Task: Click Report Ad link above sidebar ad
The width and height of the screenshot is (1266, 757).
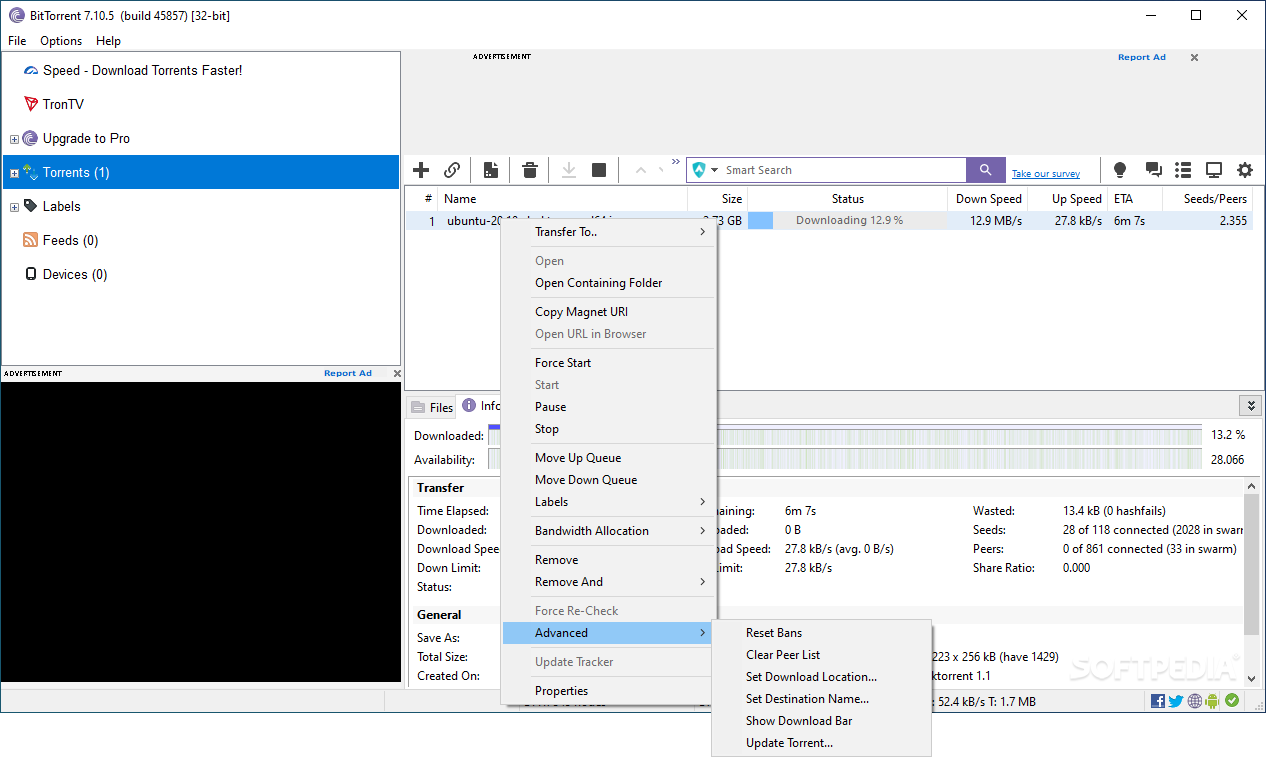Action: click(x=347, y=373)
